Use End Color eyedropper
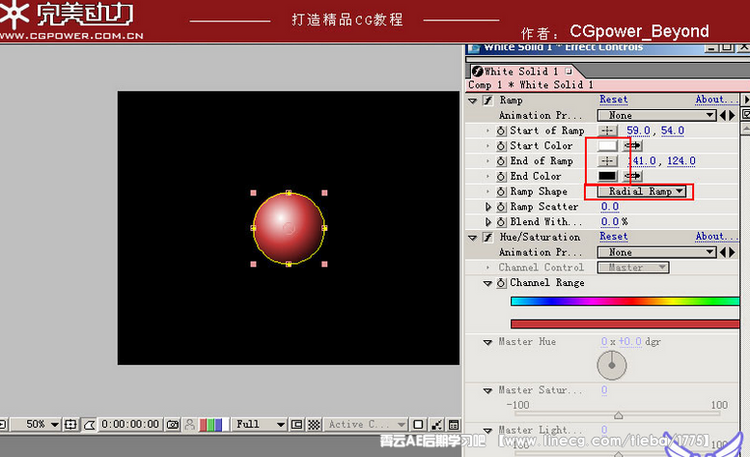Image resolution: width=750 pixels, height=457 pixels. coord(632,176)
